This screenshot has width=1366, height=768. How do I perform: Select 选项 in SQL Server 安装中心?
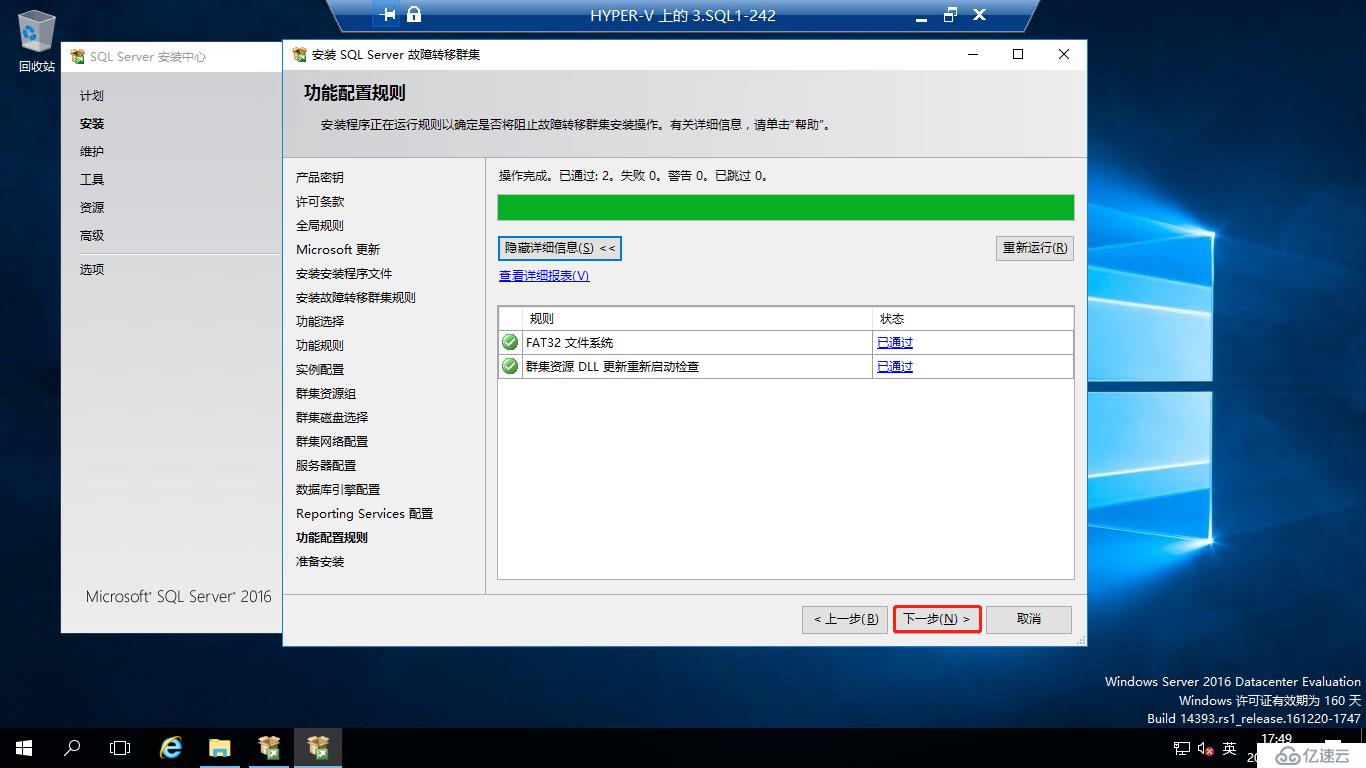pos(92,270)
